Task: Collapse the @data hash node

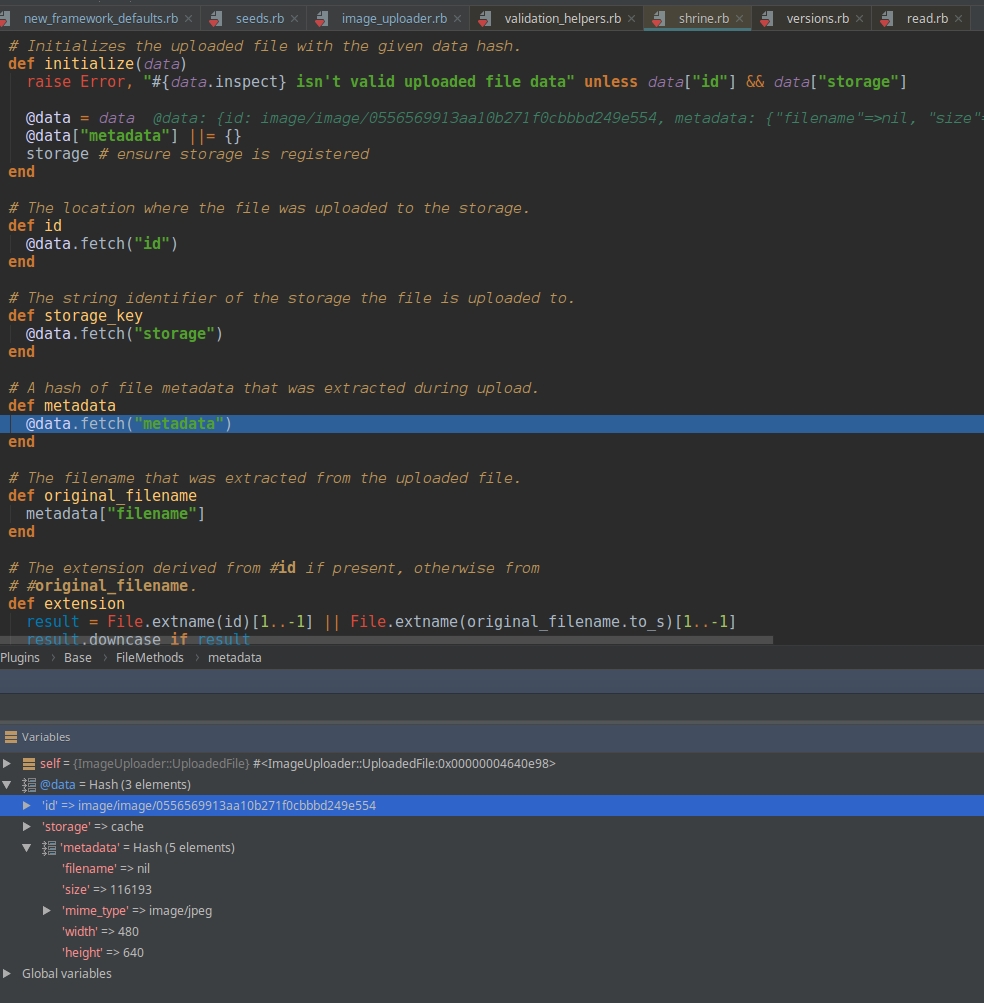Action: (7, 784)
